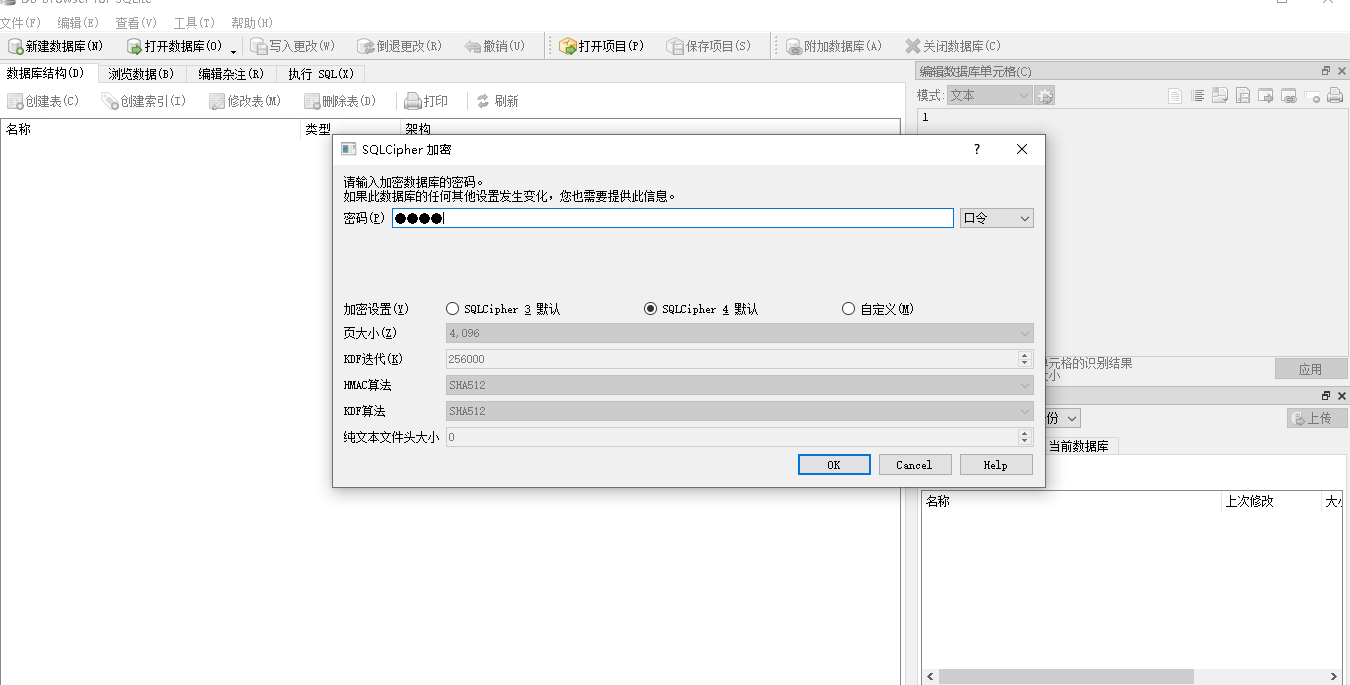
Task: Select 自定义 custom encryption radio button
Action: pos(878,309)
